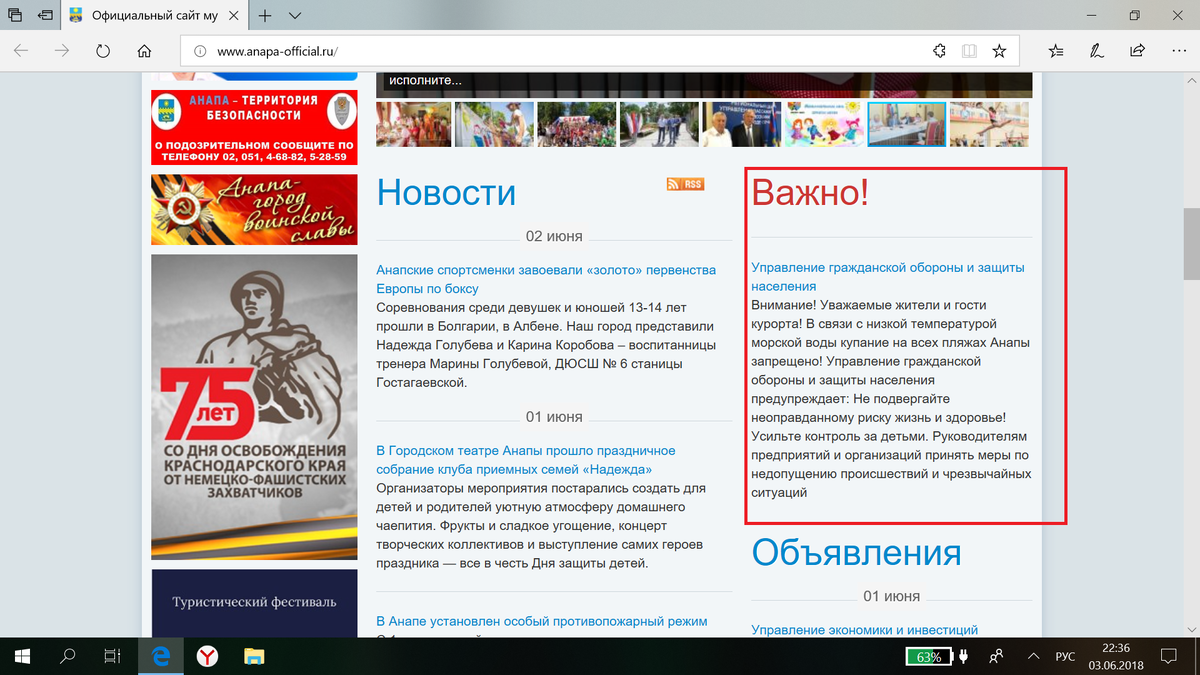
Task: Open the Анапа территория безопасности banner
Action: [x=254, y=128]
